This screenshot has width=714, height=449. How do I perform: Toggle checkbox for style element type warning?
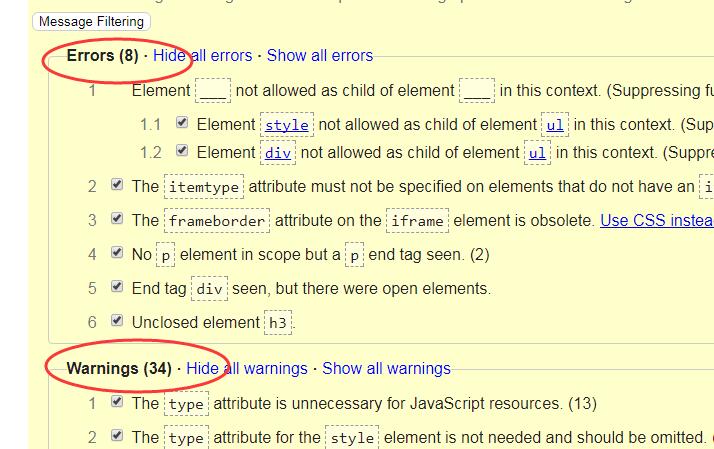pyautogui.click(x=117, y=435)
